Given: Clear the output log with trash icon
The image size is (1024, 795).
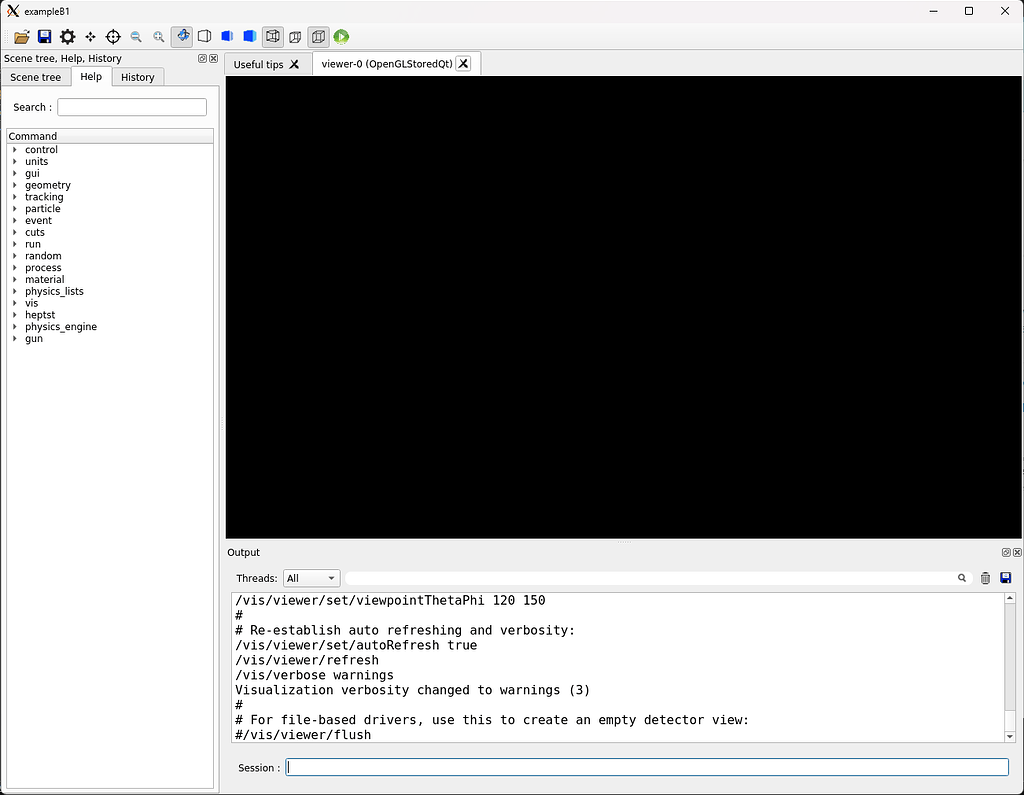Looking at the screenshot, I should pos(984,577).
